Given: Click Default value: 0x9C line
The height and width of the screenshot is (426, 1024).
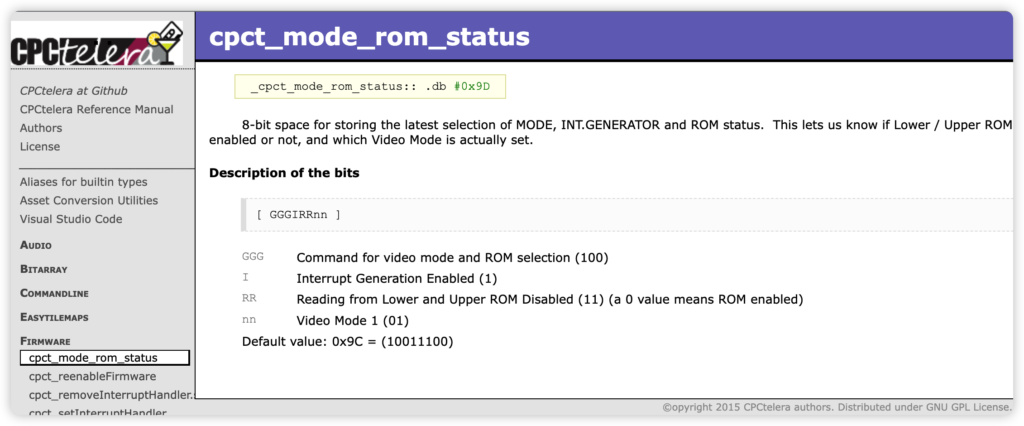Looking at the screenshot, I should (348, 341).
